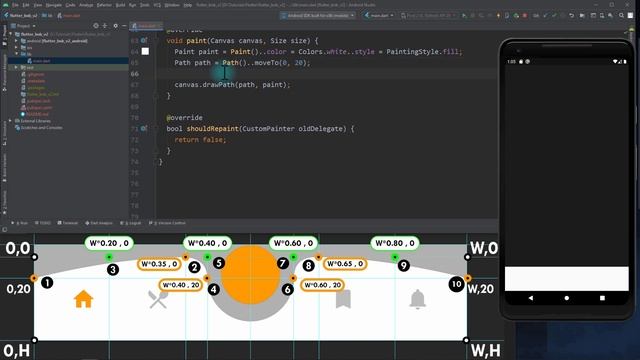Screen dimensions: 640x360
Task: Stop the running app with red square
Action: pos(525,16)
